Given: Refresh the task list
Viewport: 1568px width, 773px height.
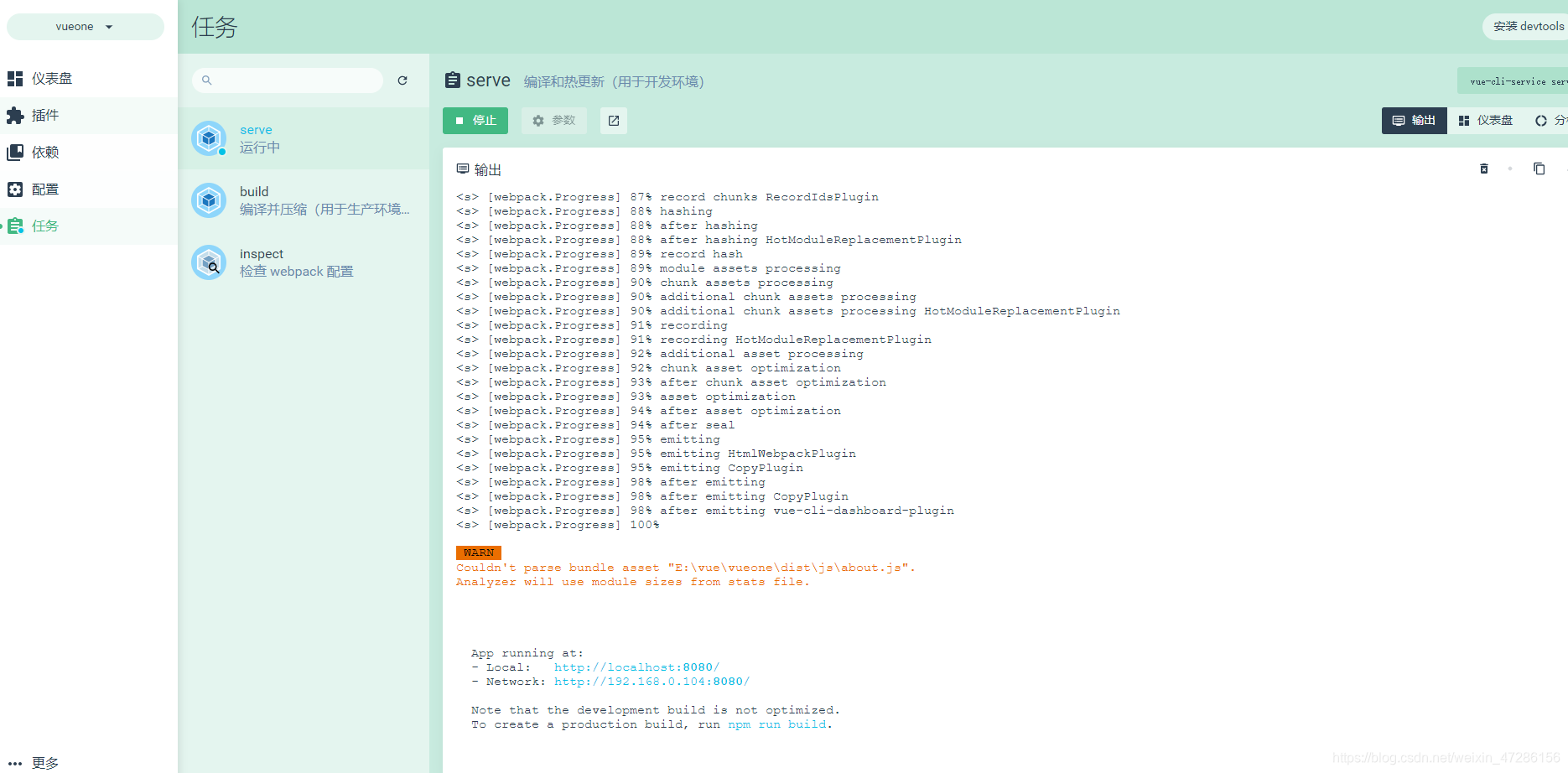Looking at the screenshot, I should pyautogui.click(x=402, y=80).
